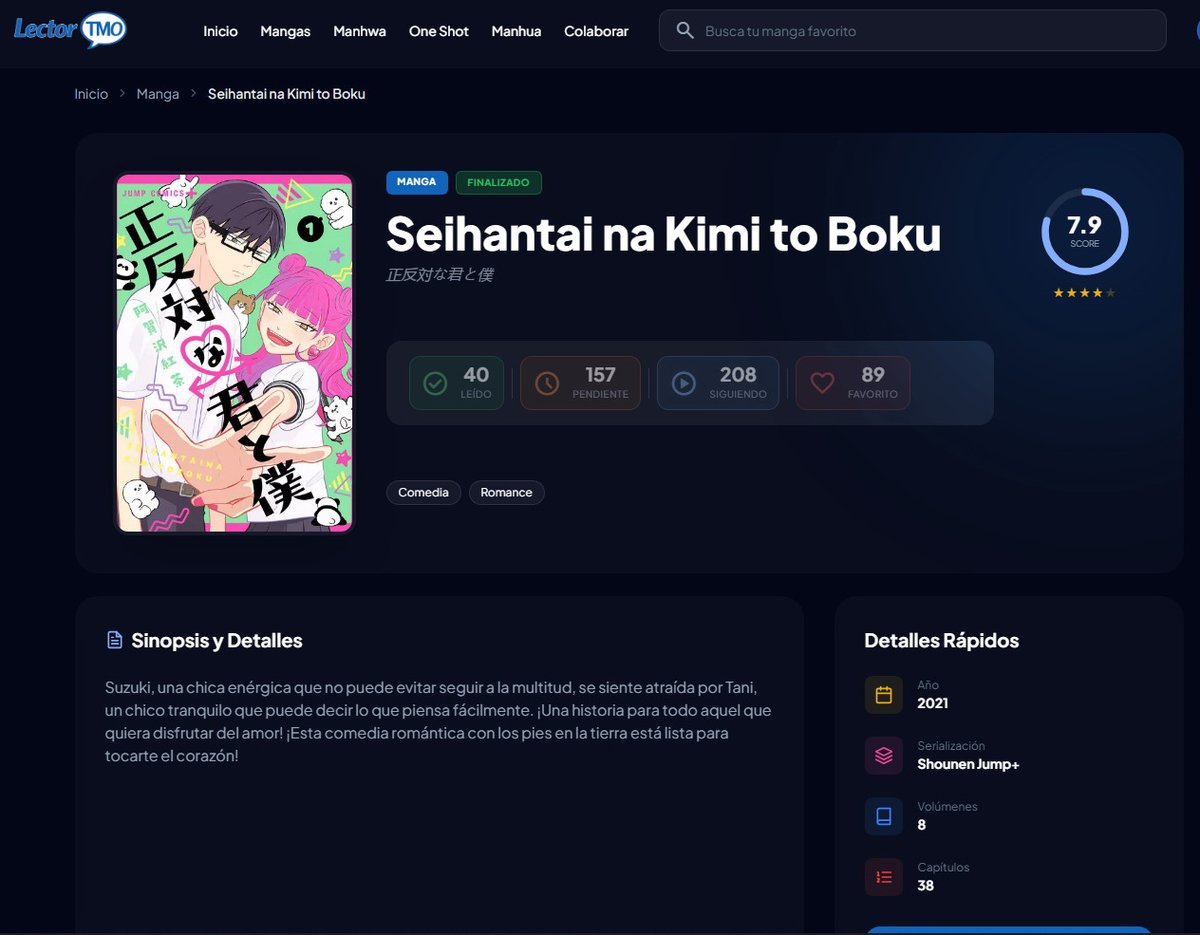Select the Comedia genre tag
Image resolution: width=1200 pixels, height=935 pixels.
[423, 492]
